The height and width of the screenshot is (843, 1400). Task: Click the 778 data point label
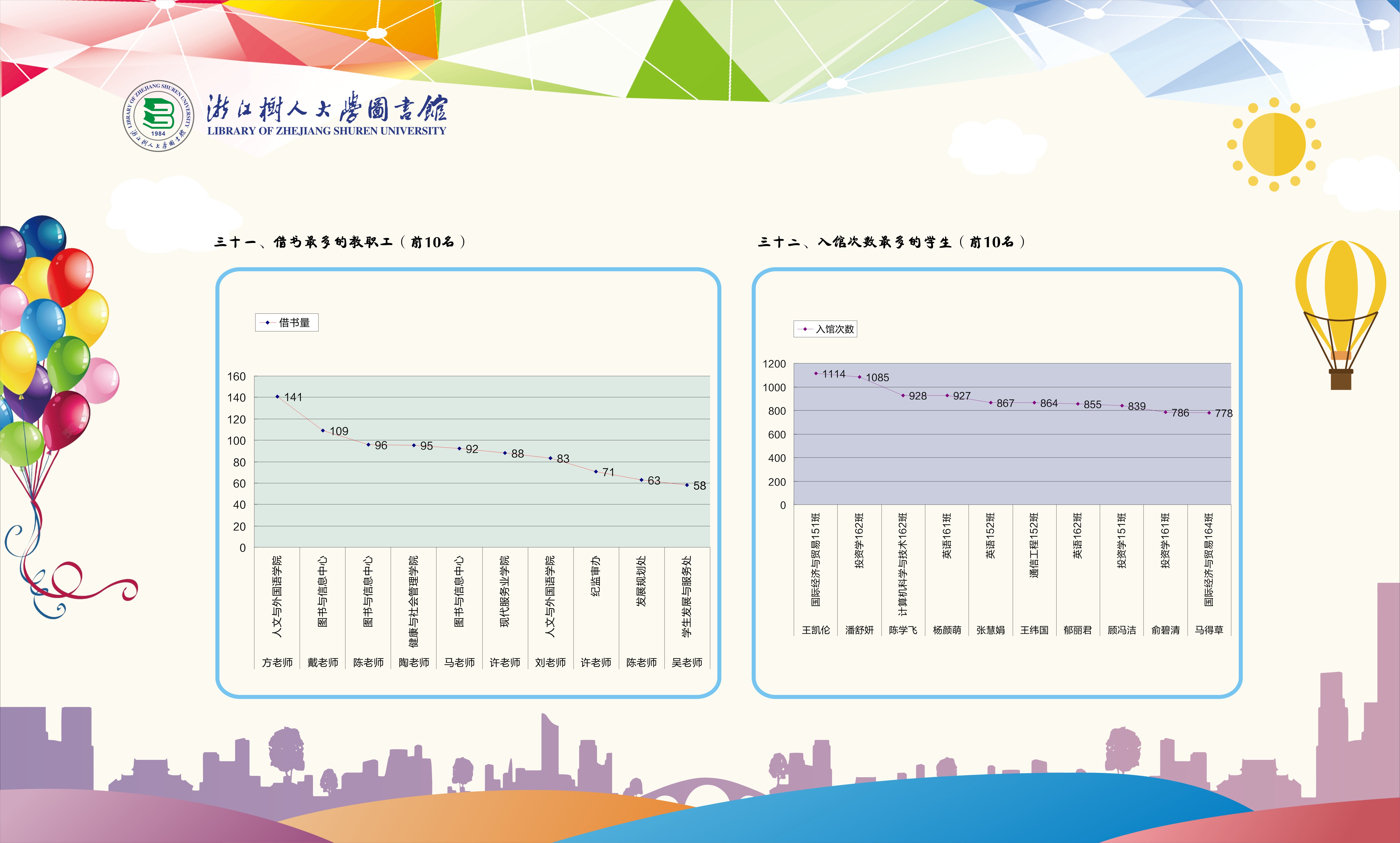[x=1223, y=414]
